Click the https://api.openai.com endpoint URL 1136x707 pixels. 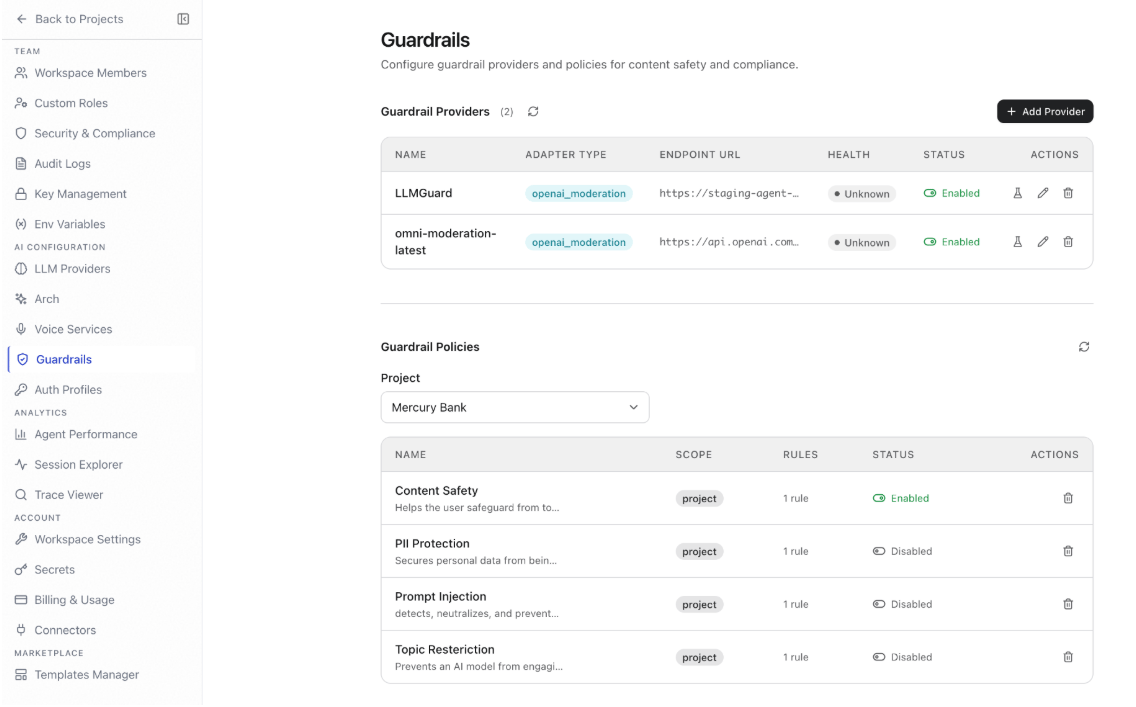(729, 242)
